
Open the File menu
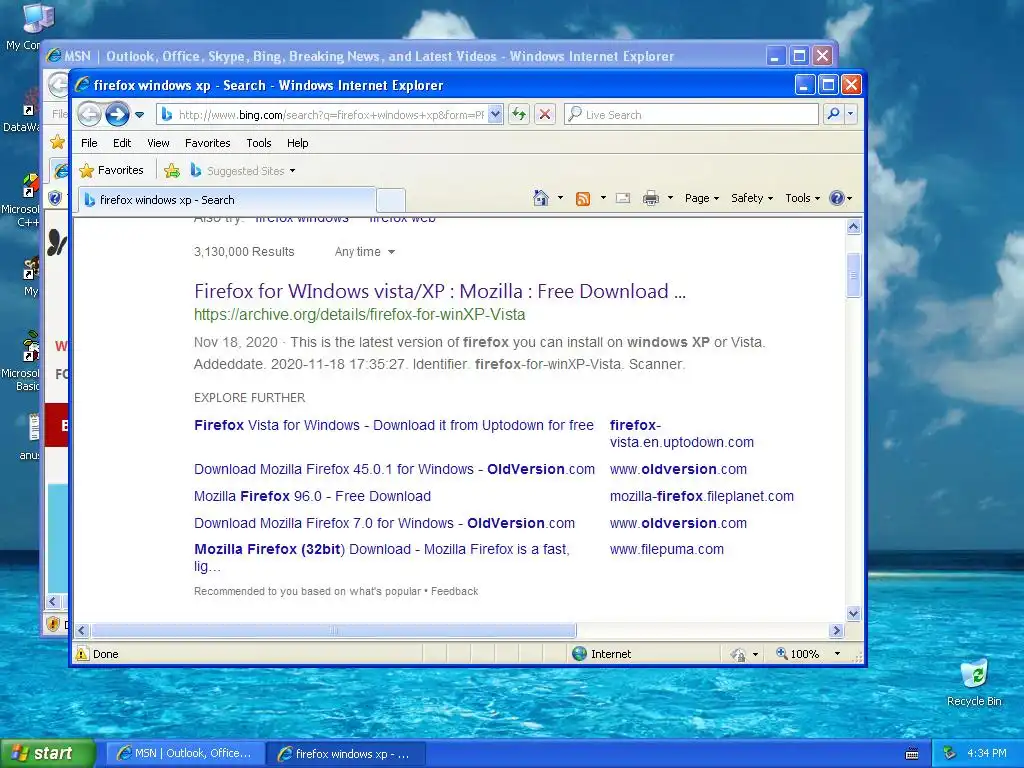click(x=89, y=143)
